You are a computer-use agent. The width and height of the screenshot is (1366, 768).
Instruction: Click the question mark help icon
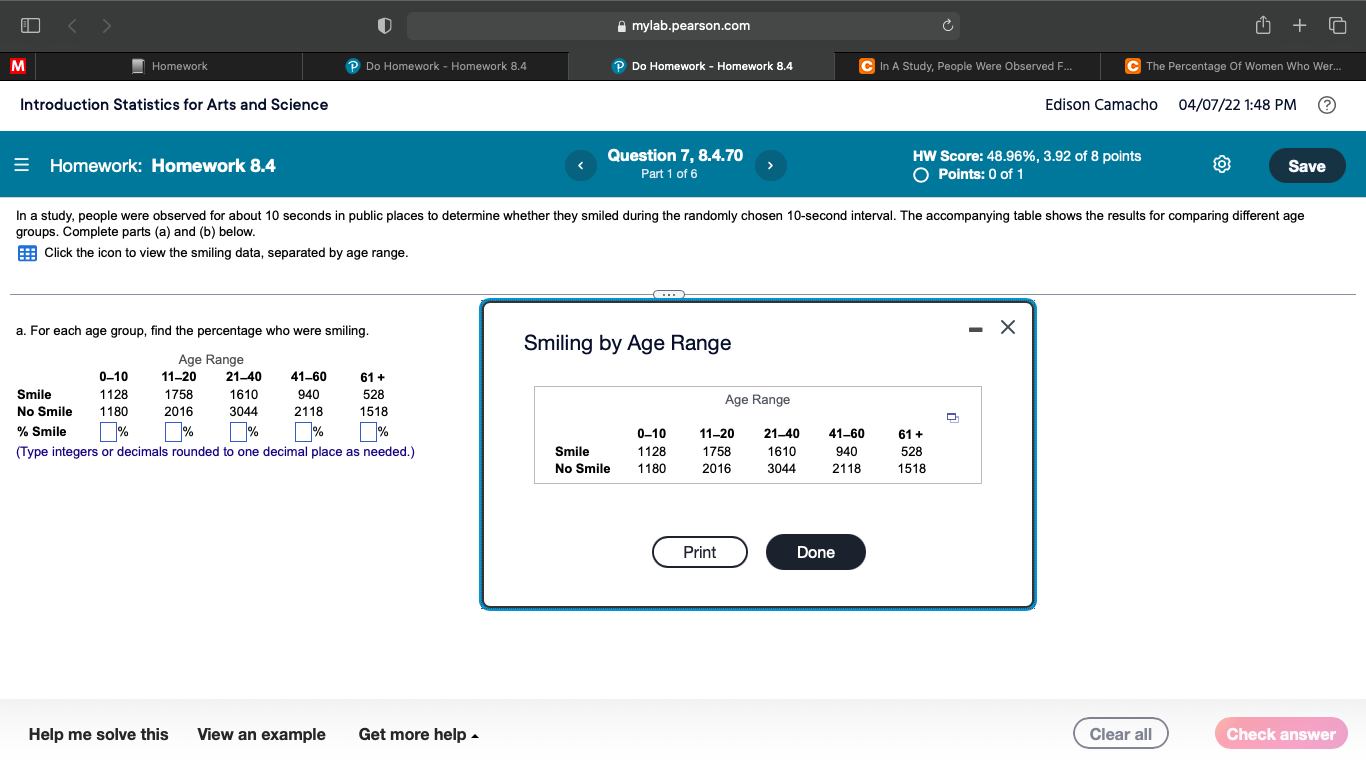[1327, 104]
